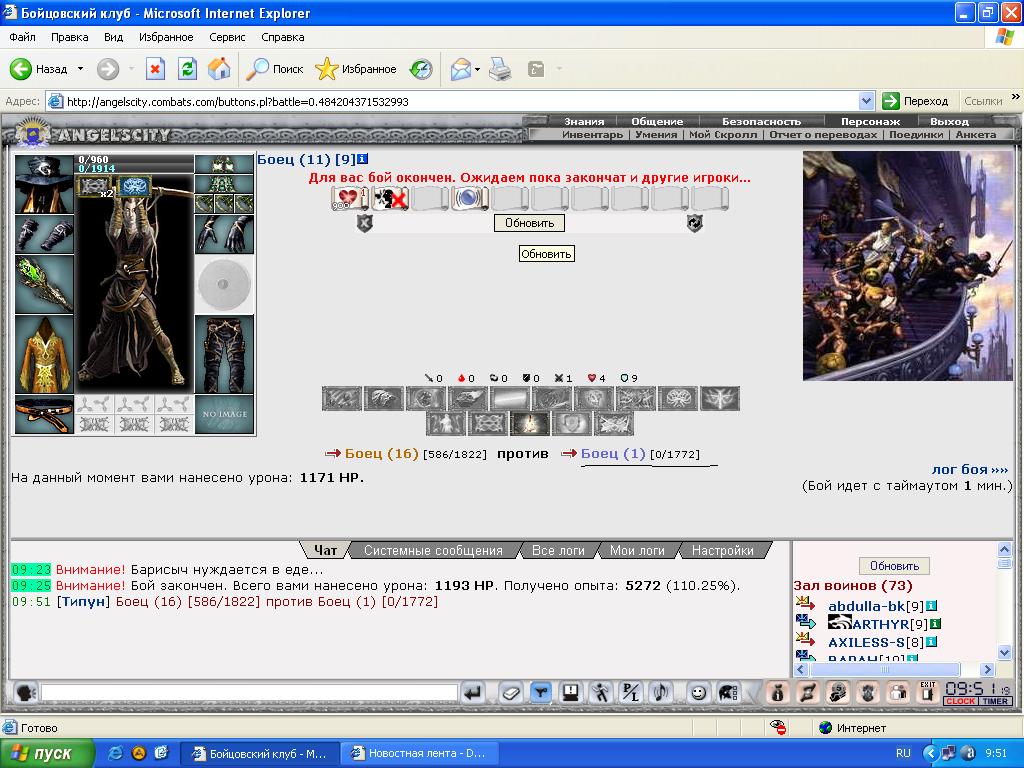This screenshot has width=1024, height=768.
Task: Open the Избранное menu in menu bar
Action: [x=166, y=37]
